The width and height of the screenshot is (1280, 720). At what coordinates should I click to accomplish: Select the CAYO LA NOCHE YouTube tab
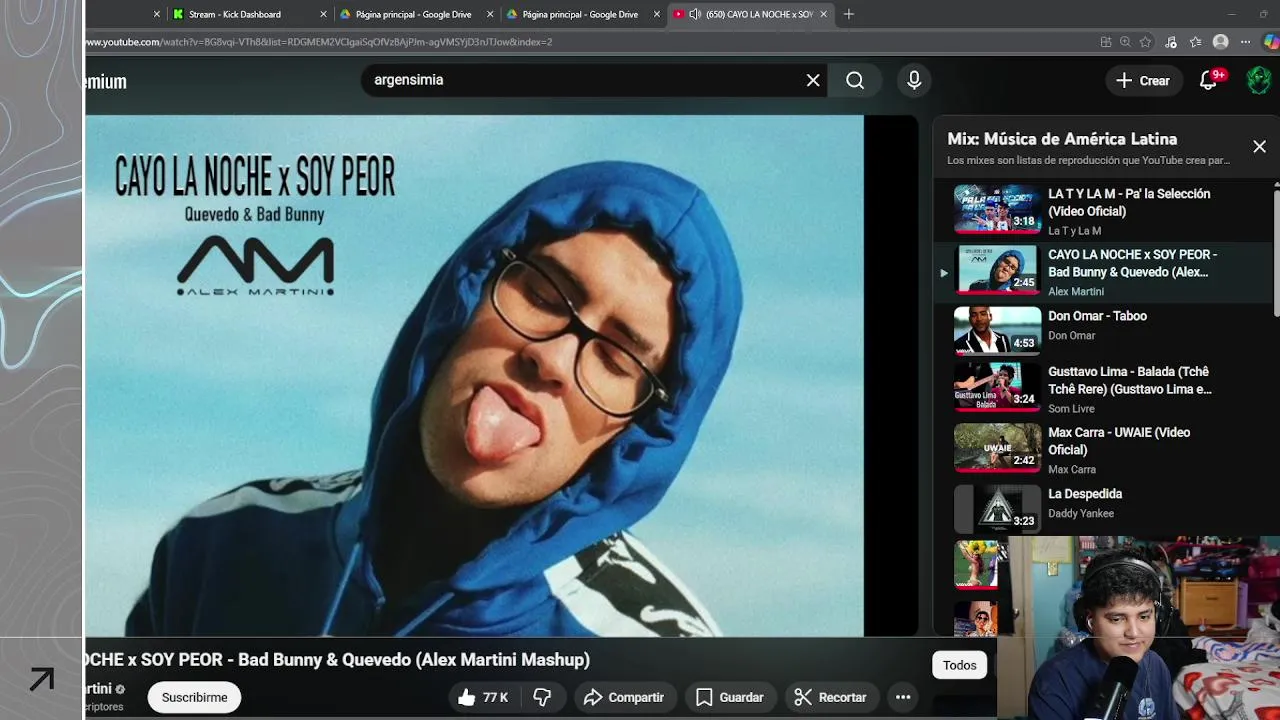coord(750,14)
